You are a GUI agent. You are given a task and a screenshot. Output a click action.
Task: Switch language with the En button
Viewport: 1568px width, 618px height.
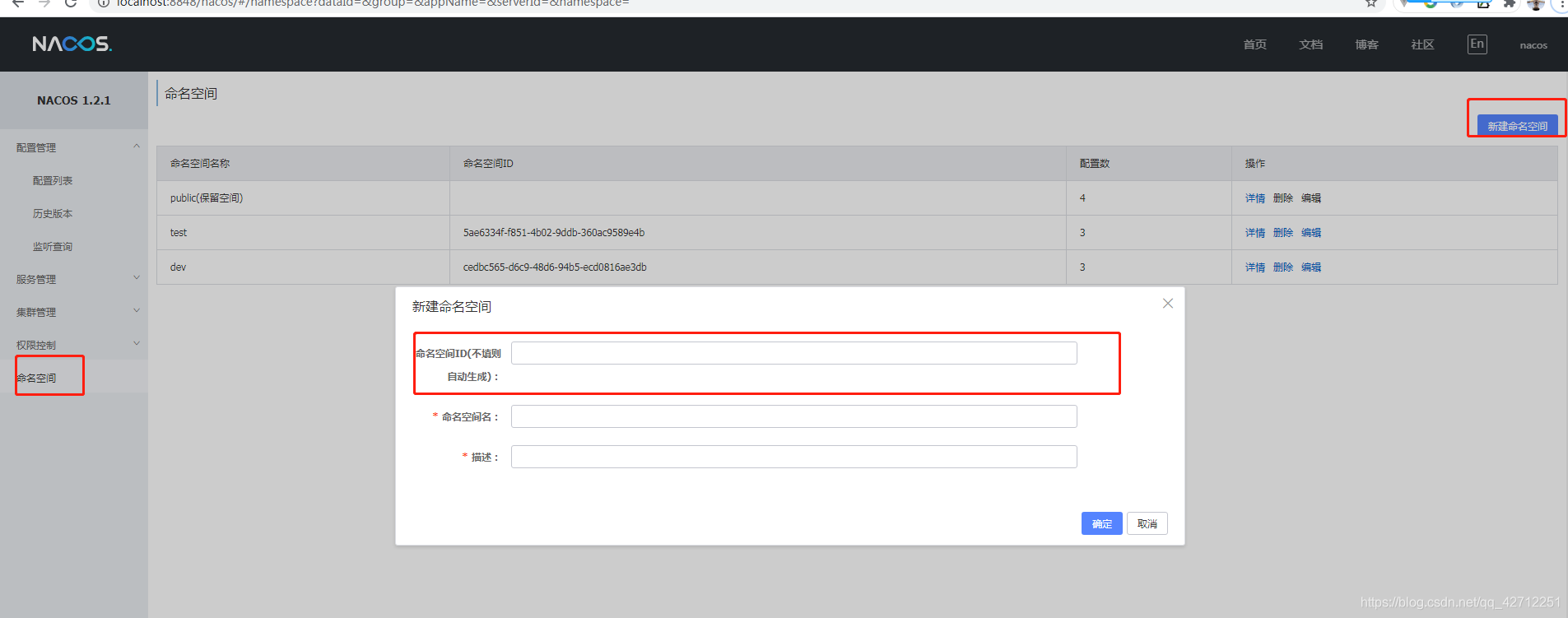coord(1477,44)
